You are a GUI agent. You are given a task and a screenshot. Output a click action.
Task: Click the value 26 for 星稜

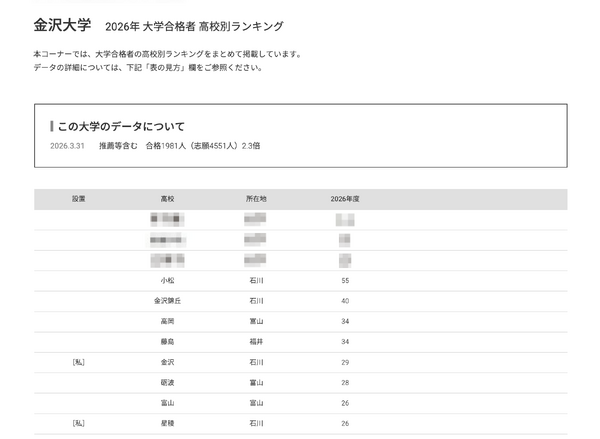click(345, 423)
